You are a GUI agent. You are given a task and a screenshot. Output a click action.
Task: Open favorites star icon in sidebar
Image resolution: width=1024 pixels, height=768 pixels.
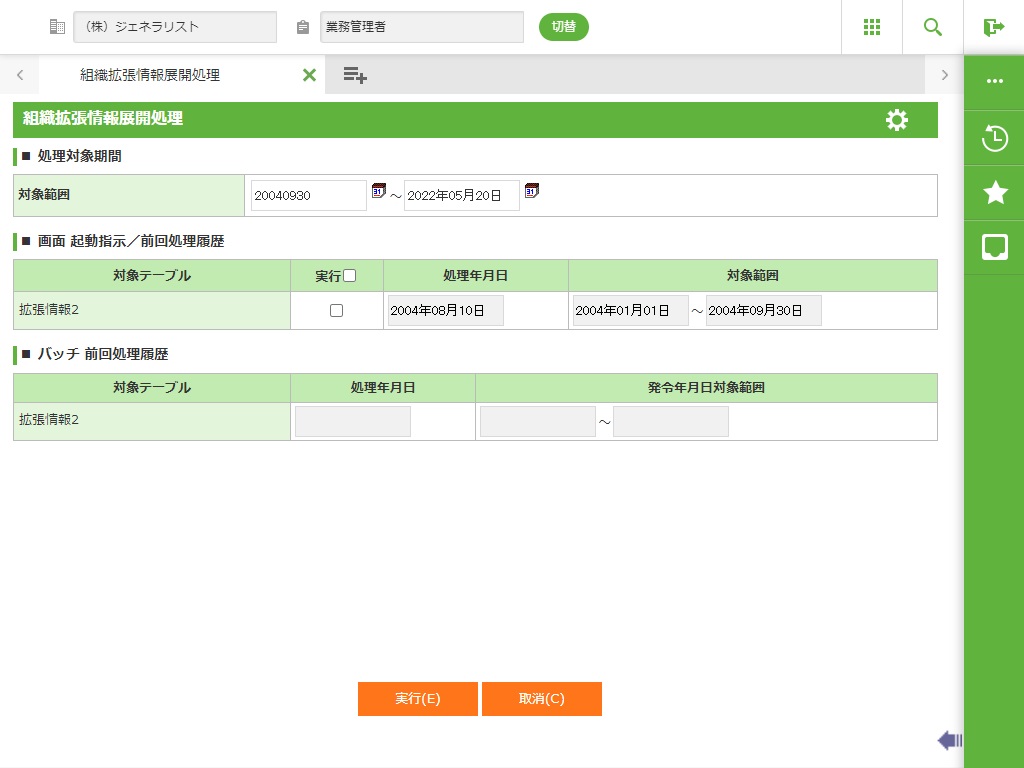click(994, 193)
